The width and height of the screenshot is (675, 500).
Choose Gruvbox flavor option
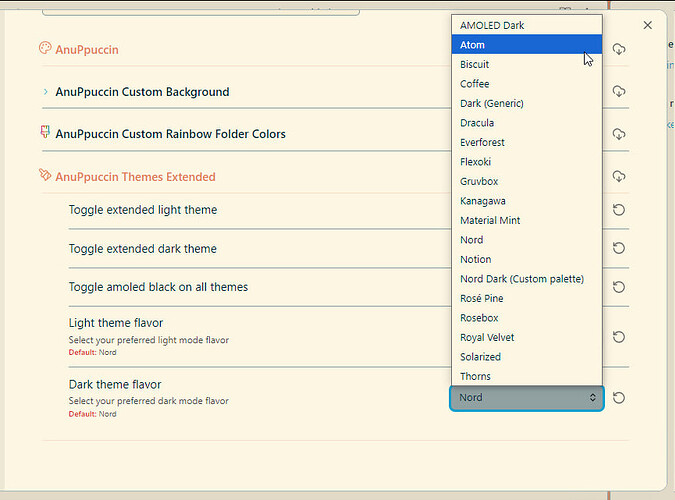[x=526, y=181]
